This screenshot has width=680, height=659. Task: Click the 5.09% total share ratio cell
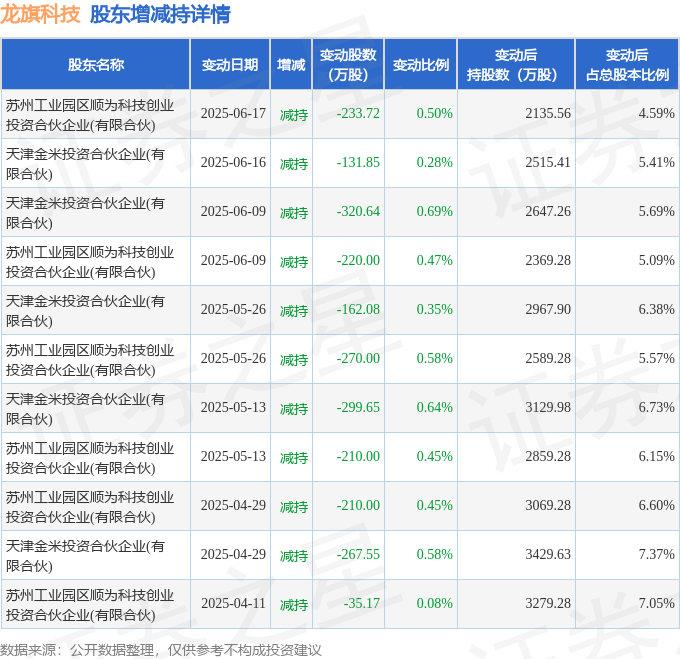click(656, 260)
